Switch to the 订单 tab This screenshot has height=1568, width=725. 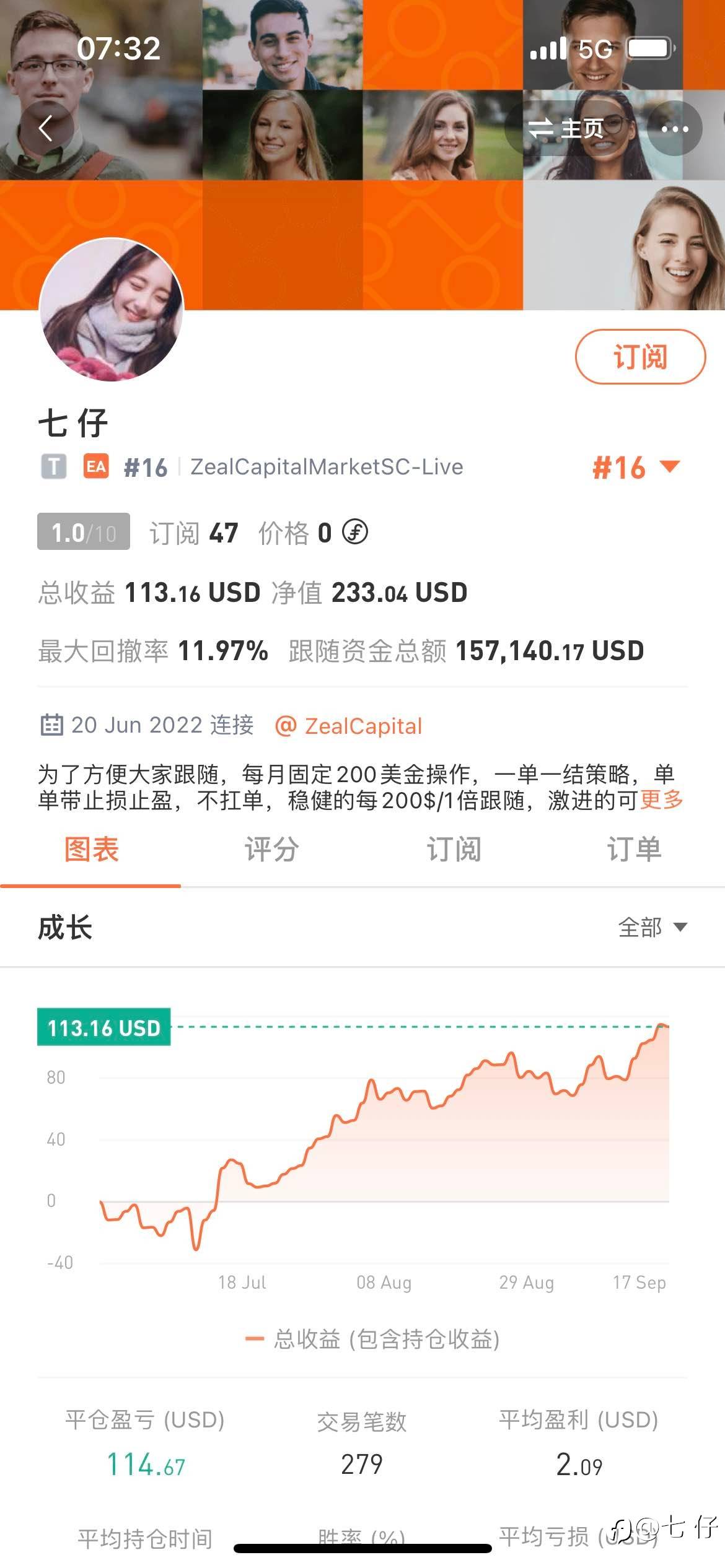[x=634, y=849]
